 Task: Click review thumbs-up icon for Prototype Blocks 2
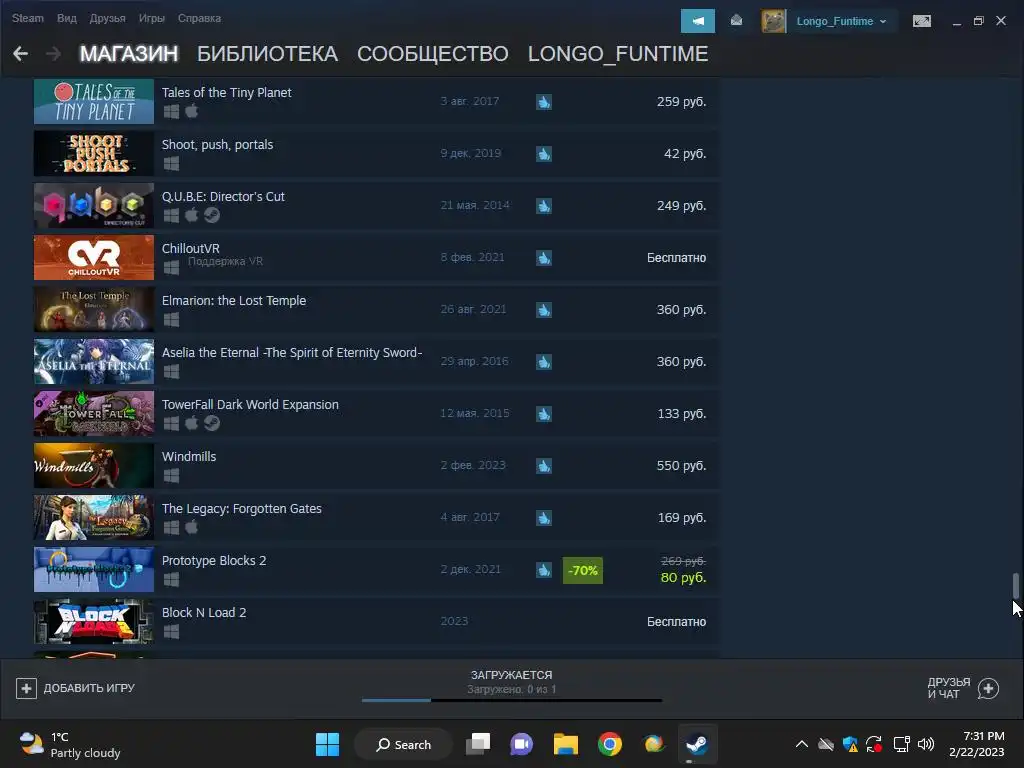click(x=543, y=569)
